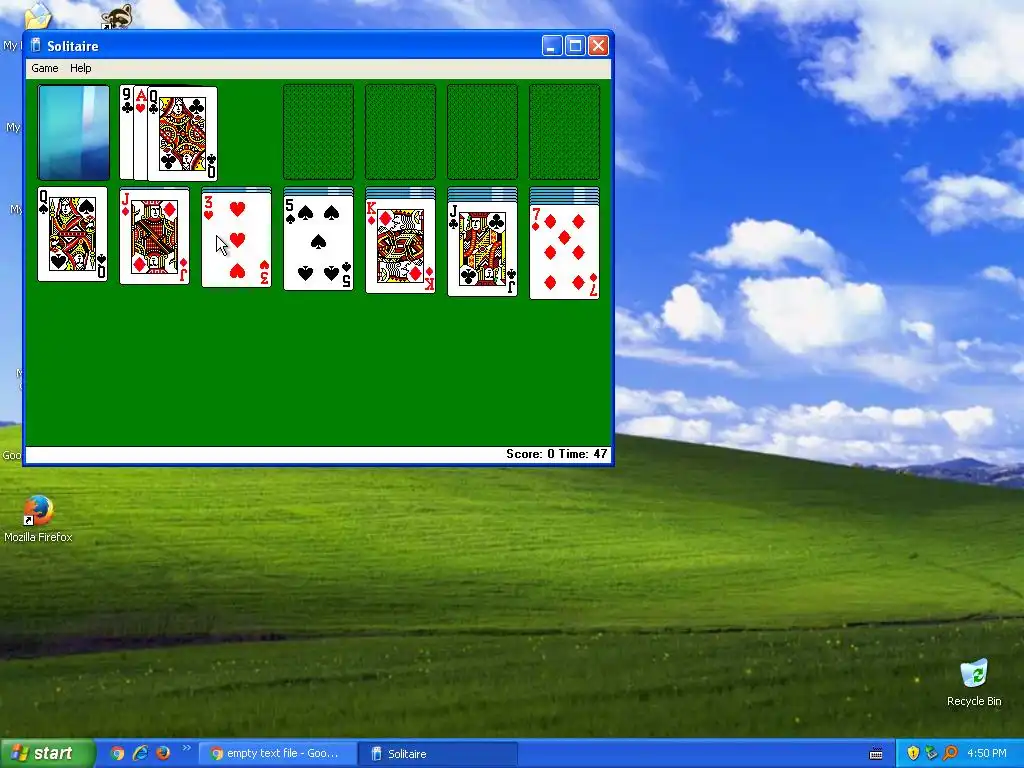Expand the Quick Launch overflow chevron

[x=186, y=748]
